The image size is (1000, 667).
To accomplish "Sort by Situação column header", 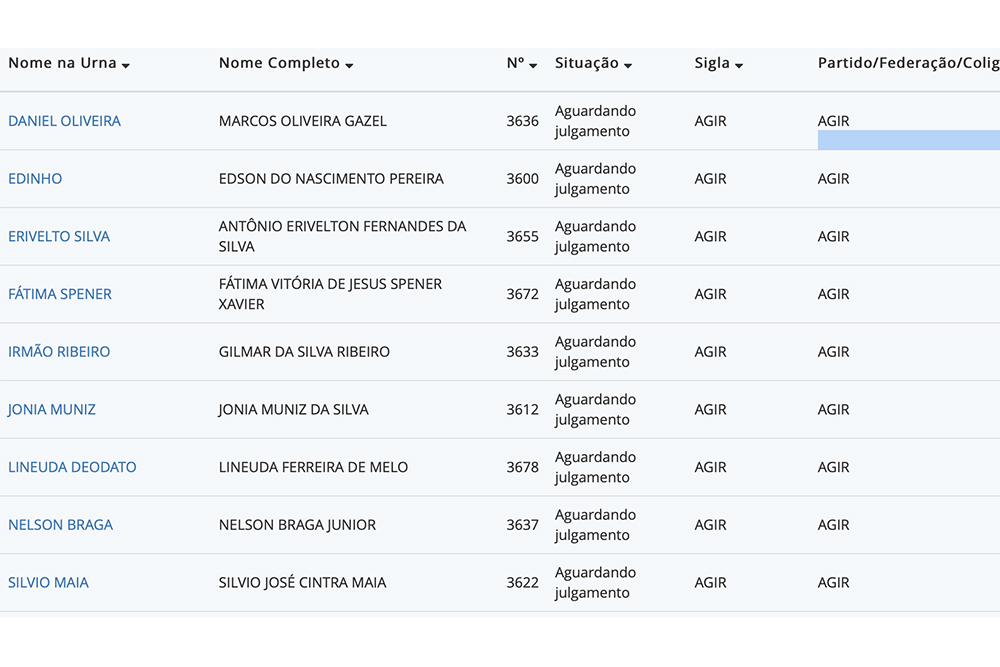I will coord(593,63).
